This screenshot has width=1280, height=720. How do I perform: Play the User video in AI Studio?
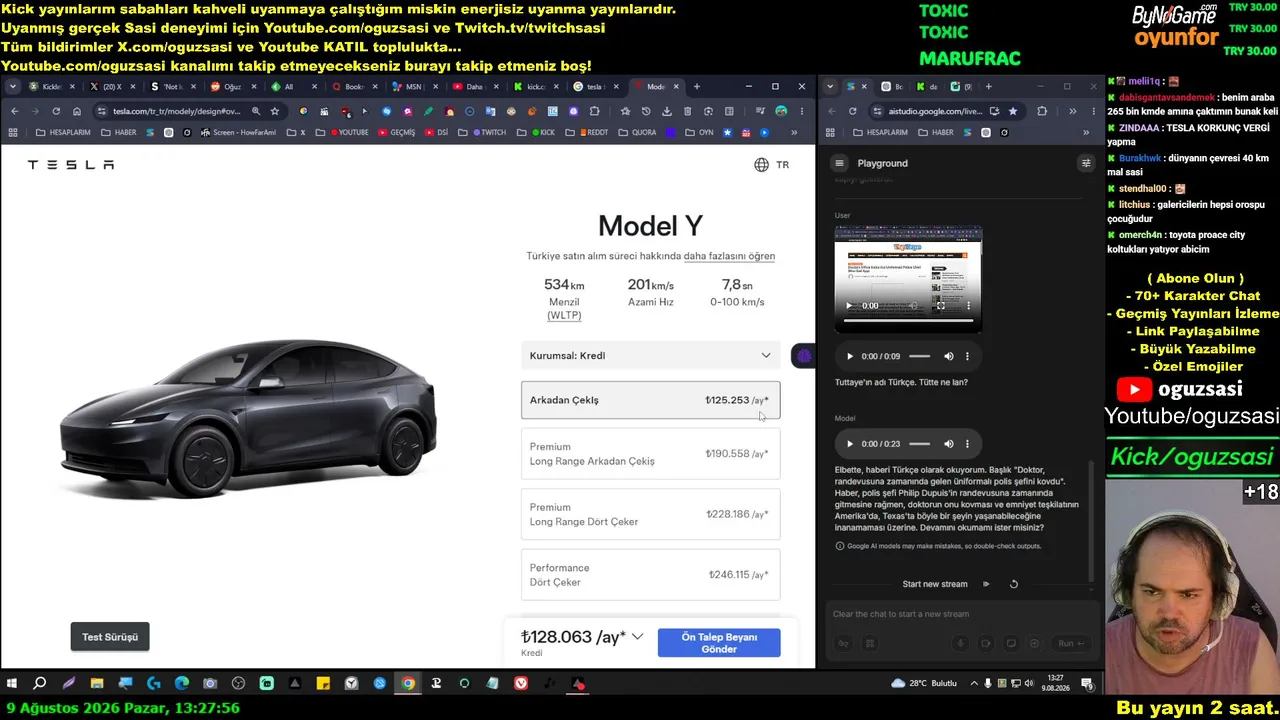[850, 306]
